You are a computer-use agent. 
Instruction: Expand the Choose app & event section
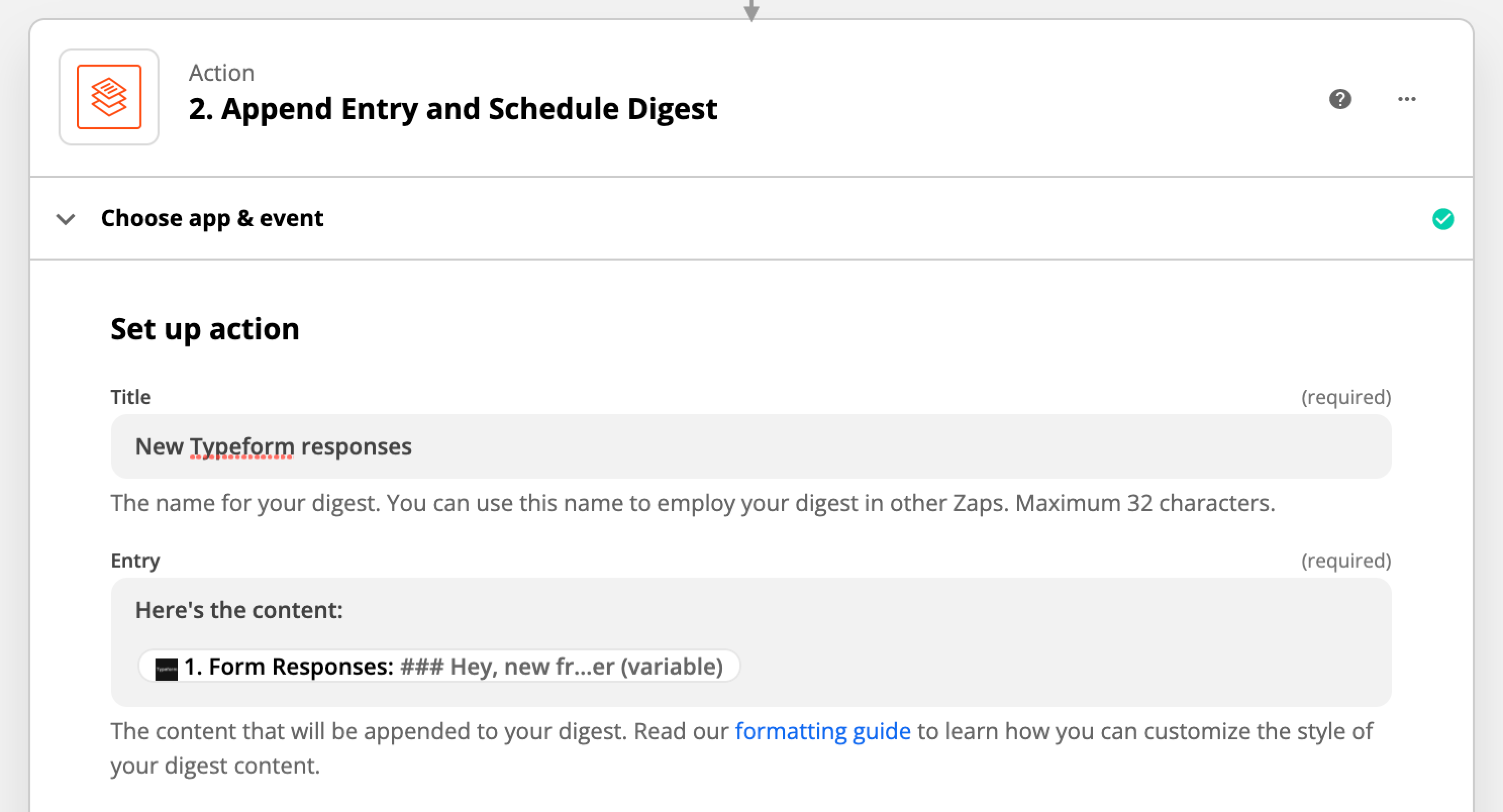(751, 219)
